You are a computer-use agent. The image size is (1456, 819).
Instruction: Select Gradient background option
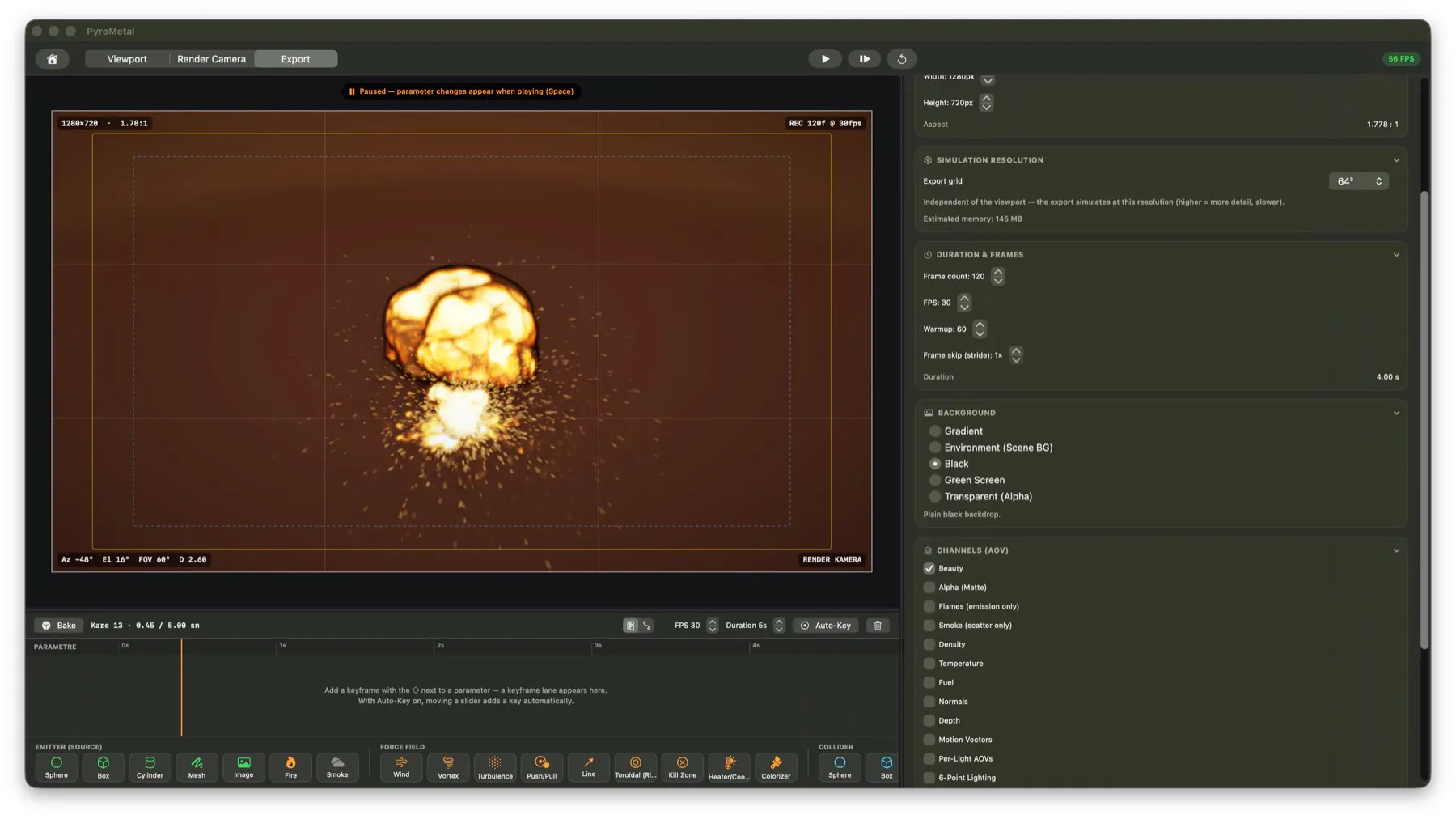pos(935,431)
